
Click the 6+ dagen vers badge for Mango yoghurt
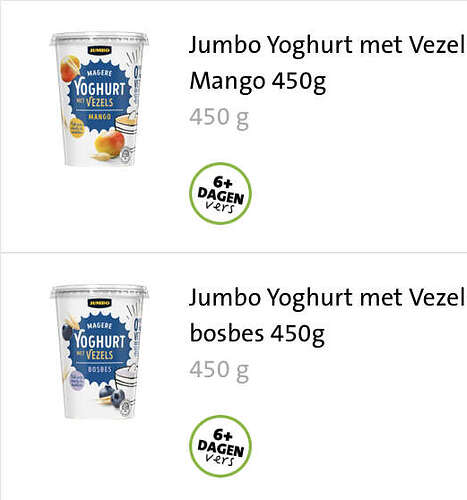click(x=220, y=193)
